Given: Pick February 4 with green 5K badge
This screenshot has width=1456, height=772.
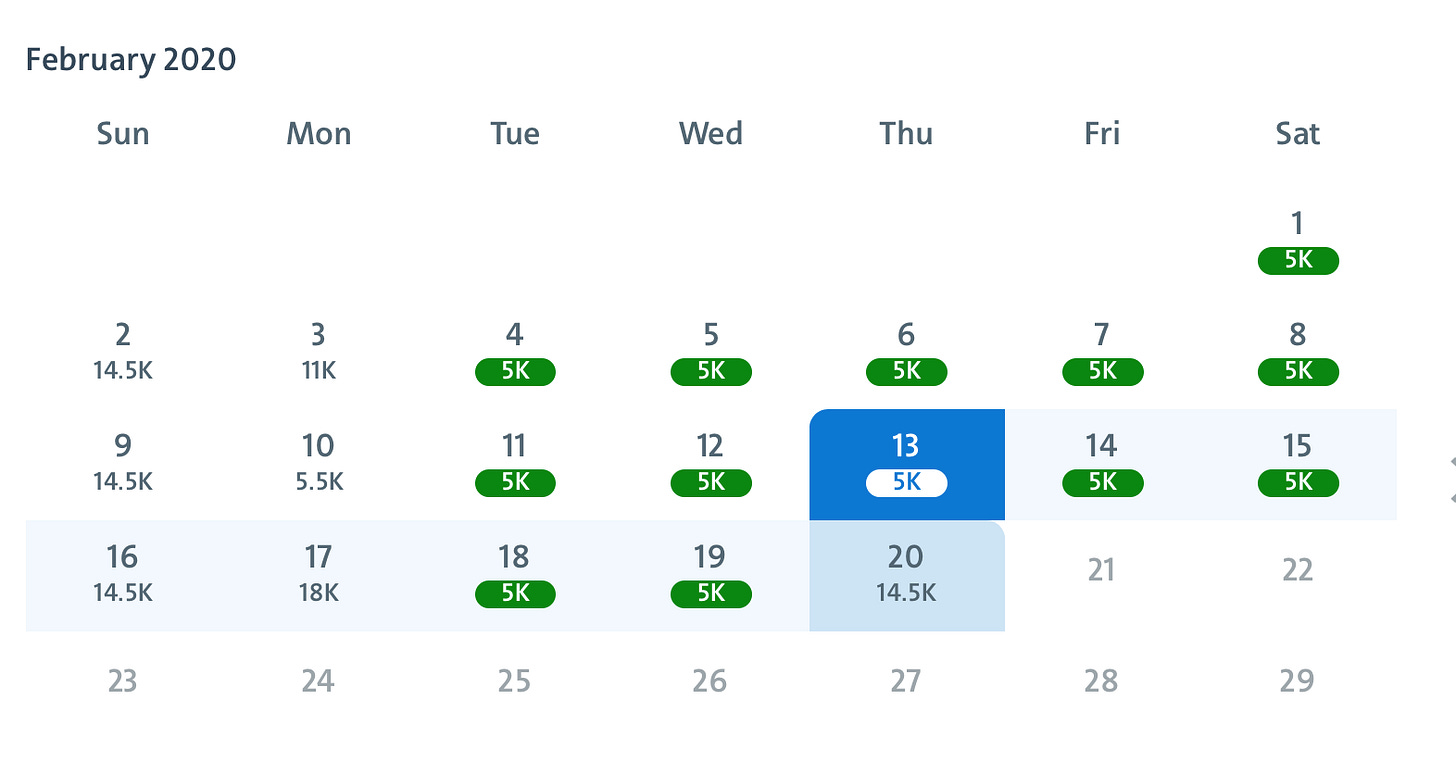Looking at the screenshot, I should [x=514, y=354].
